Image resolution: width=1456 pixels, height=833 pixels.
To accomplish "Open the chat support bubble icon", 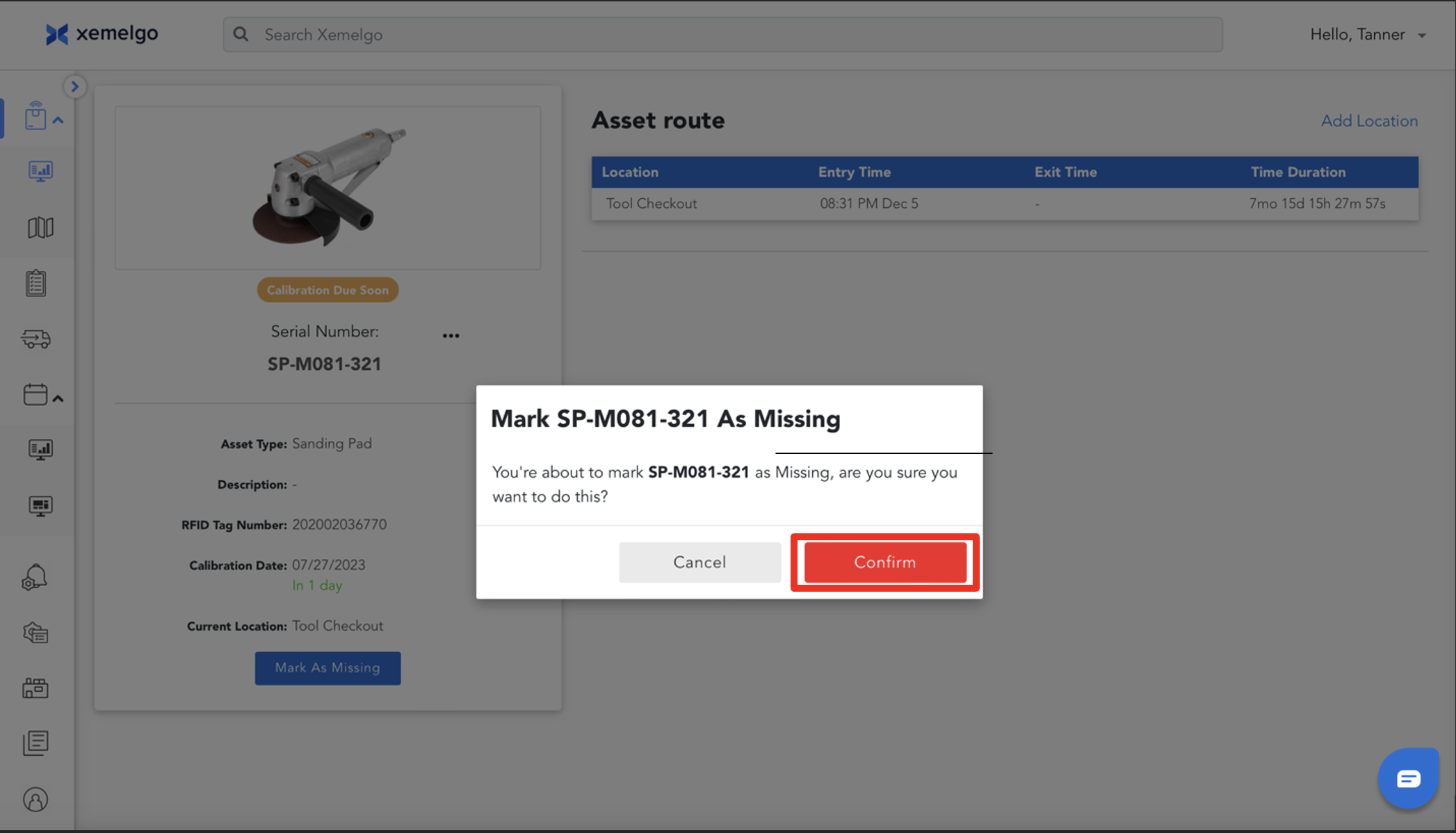I will (1408, 778).
